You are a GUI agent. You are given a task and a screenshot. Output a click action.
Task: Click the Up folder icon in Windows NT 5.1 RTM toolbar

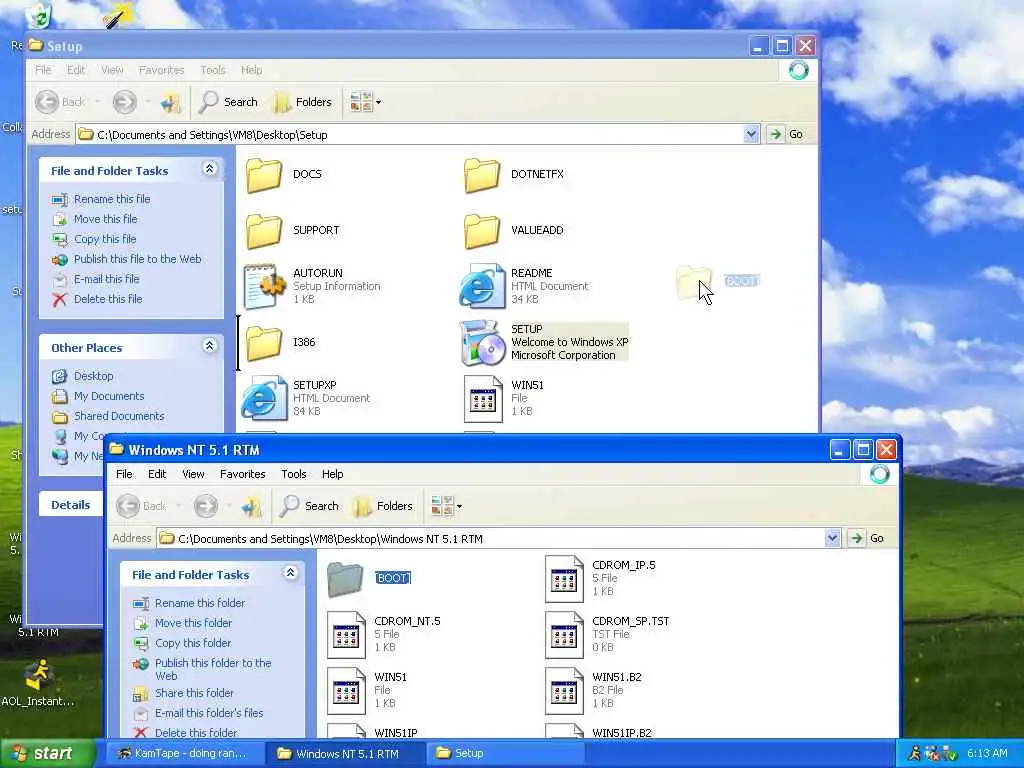click(x=252, y=506)
